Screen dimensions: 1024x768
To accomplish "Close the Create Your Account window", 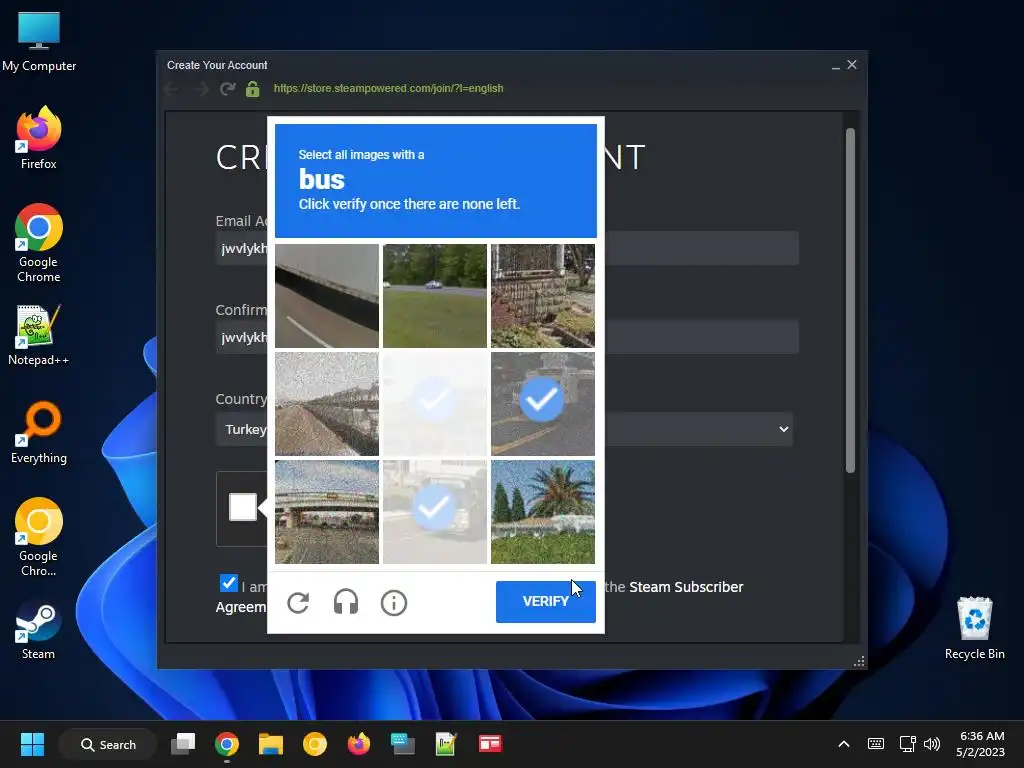I will [852, 65].
